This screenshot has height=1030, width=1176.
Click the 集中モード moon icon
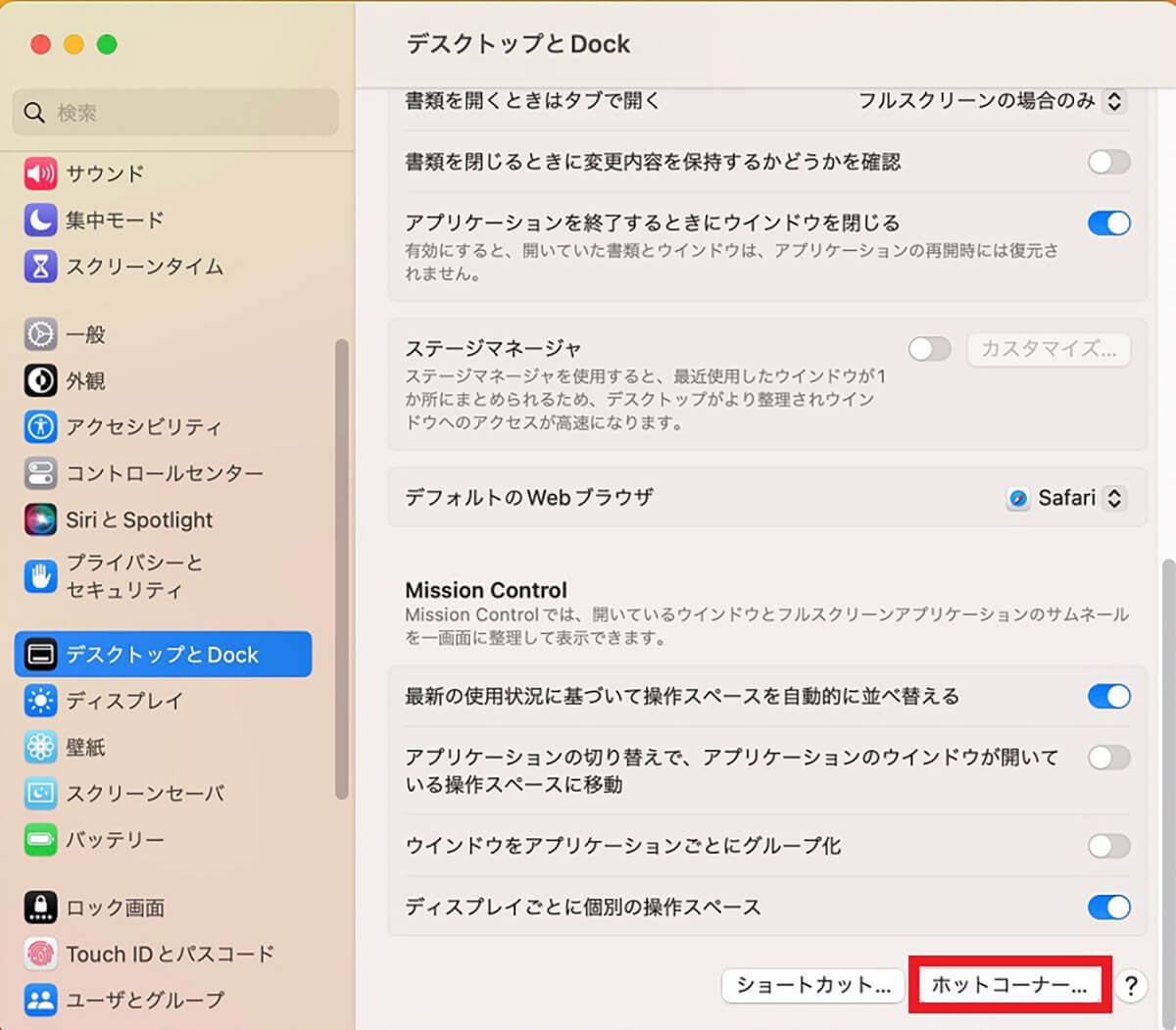40,220
